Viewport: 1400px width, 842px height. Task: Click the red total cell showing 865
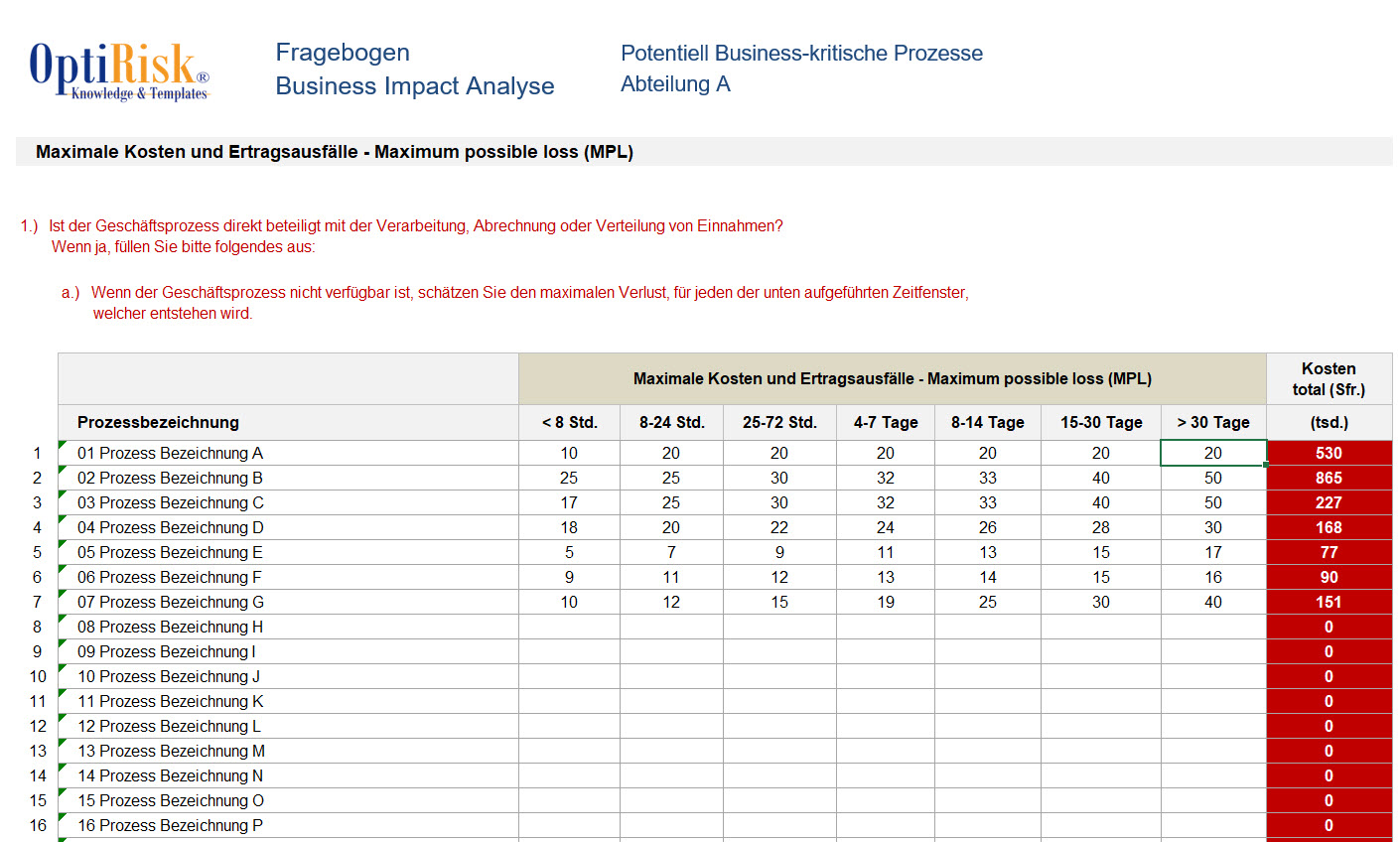tap(1329, 478)
